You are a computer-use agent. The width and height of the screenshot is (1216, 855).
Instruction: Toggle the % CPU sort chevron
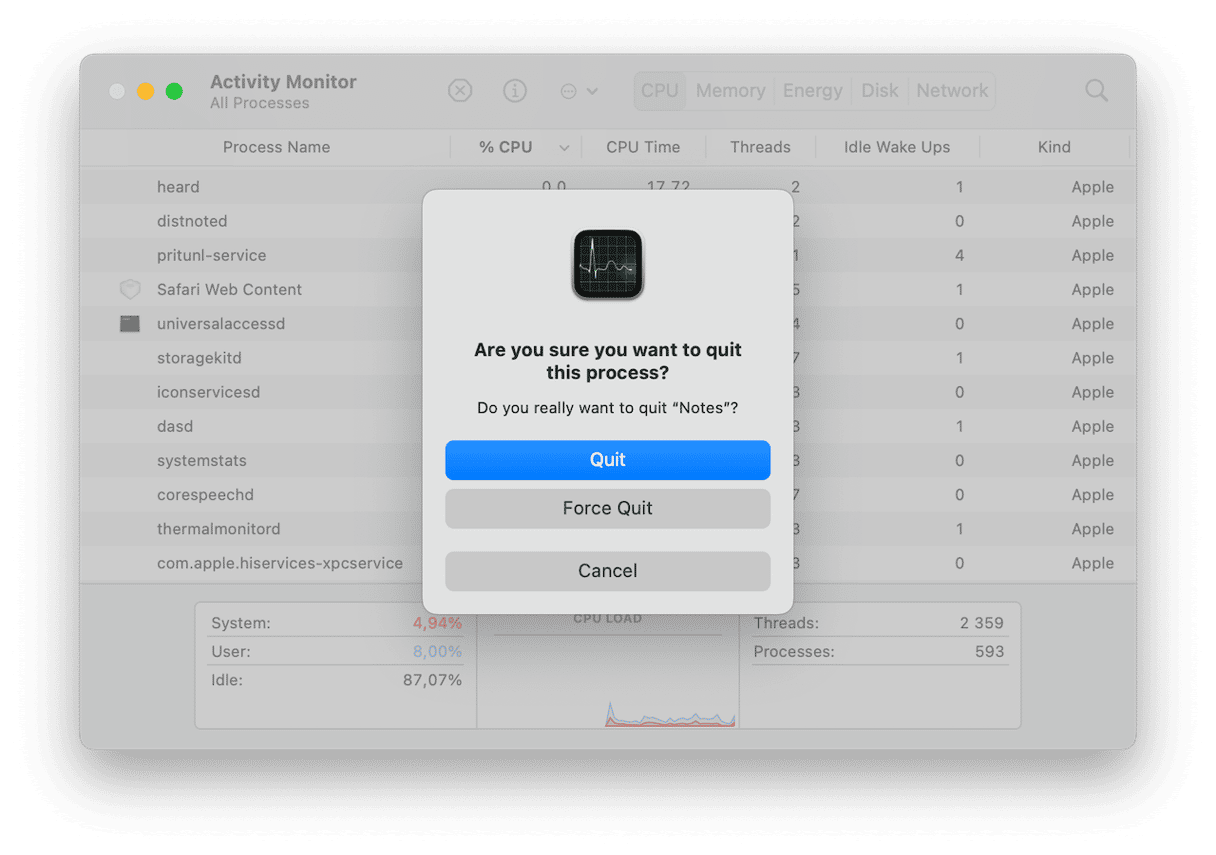point(564,148)
